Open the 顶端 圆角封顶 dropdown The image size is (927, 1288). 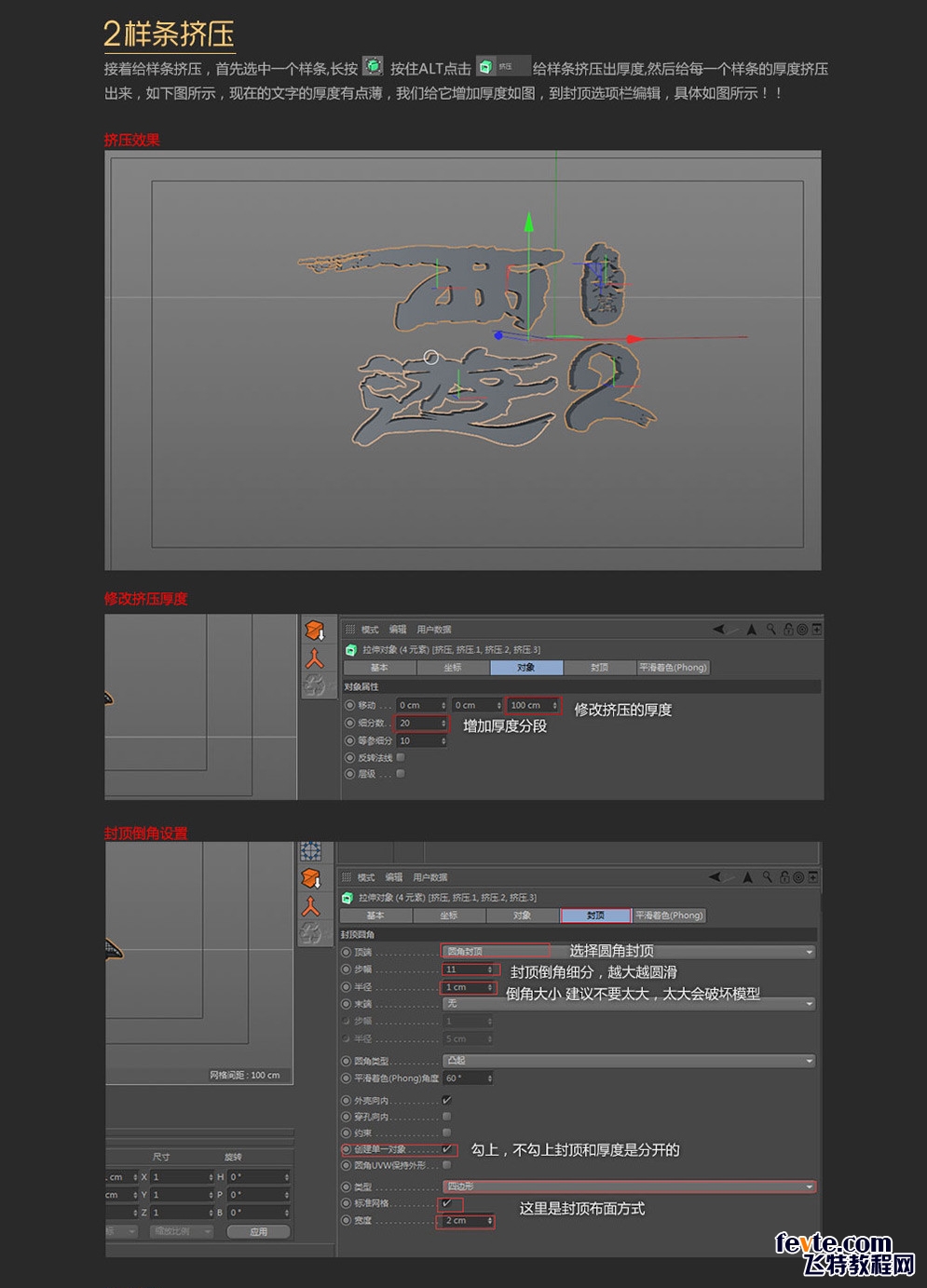tap(629, 952)
